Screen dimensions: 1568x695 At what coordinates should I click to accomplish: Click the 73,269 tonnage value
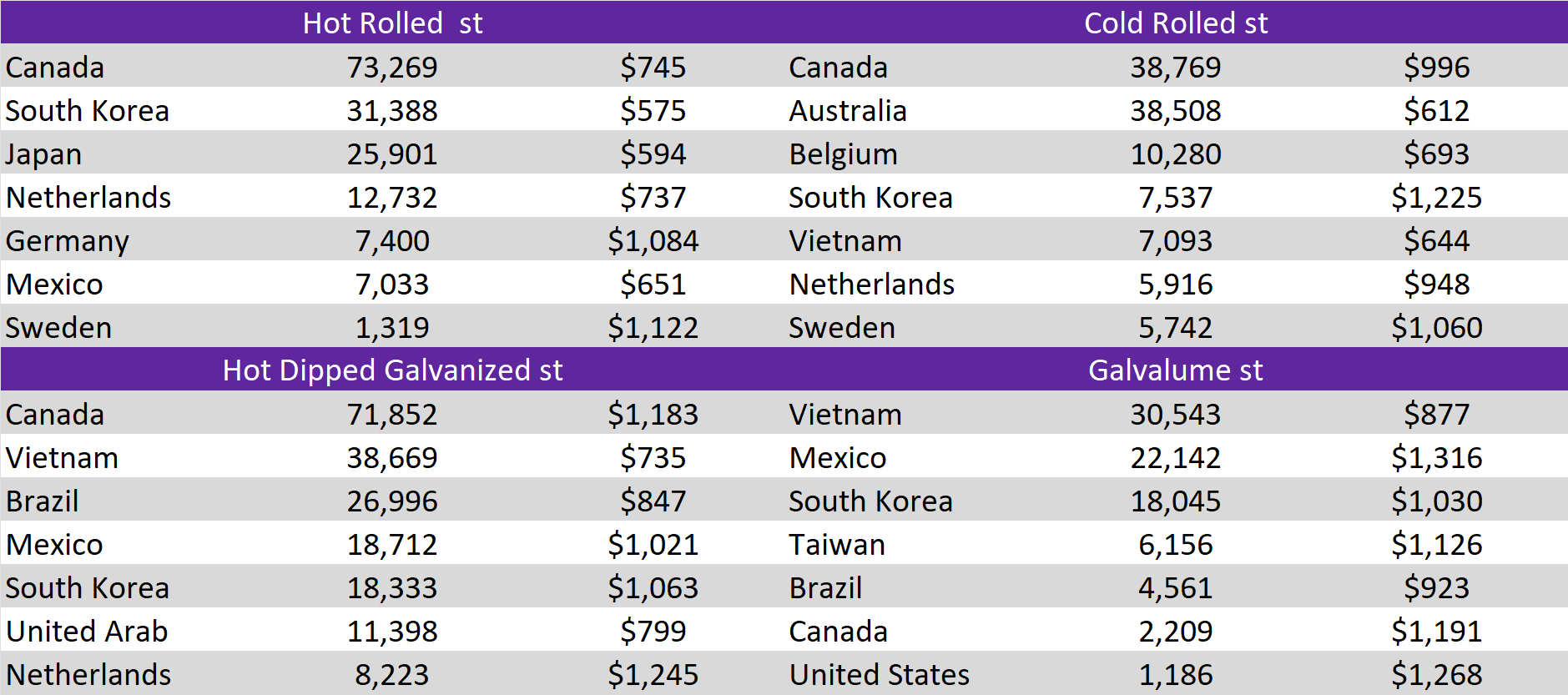point(392,68)
